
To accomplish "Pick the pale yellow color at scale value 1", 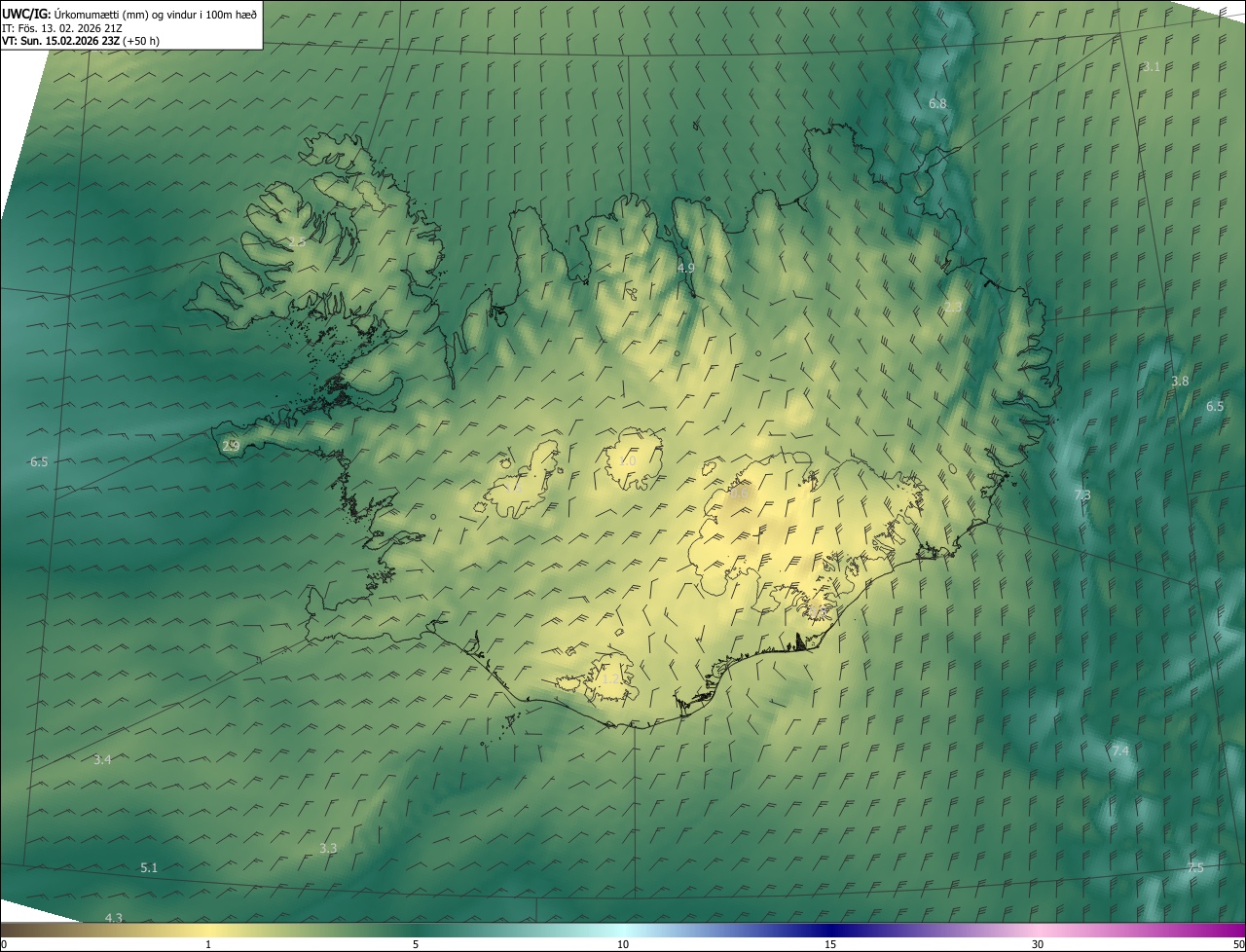I will pyautogui.click(x=208, y=930).
